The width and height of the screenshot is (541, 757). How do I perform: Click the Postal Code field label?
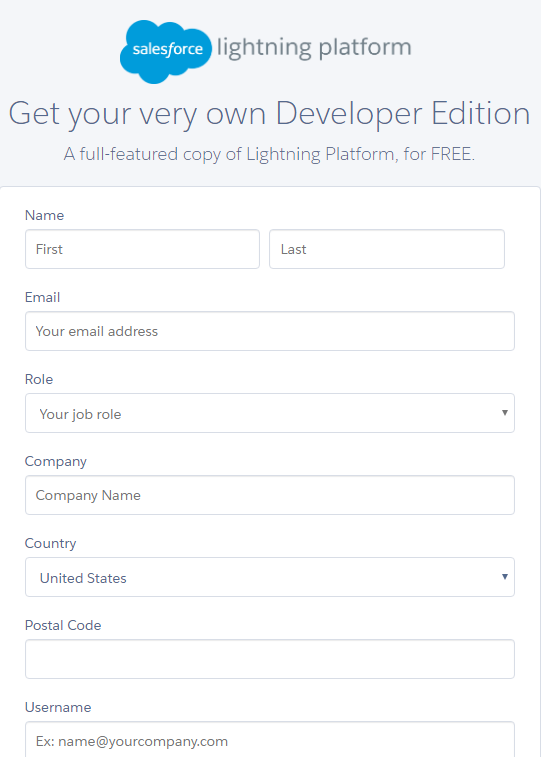(63, 626)
